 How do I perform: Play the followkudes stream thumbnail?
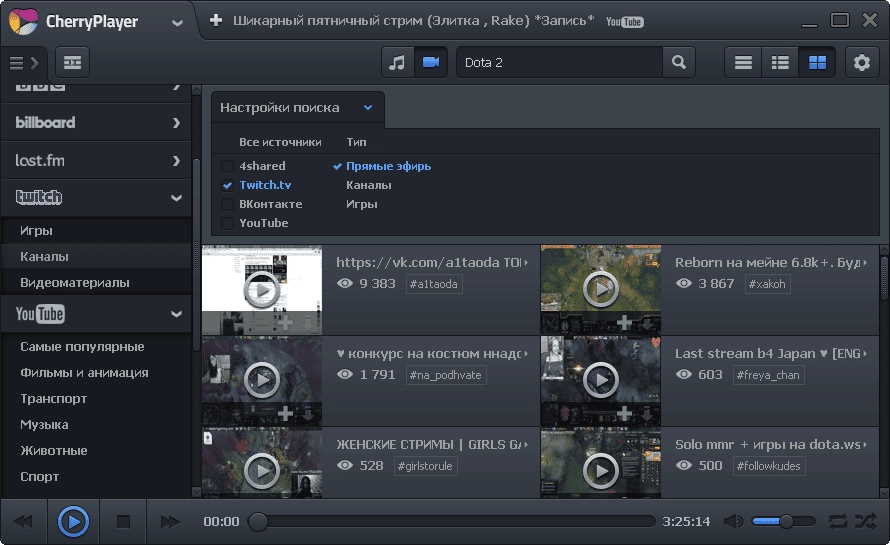(x=601, y=471)
